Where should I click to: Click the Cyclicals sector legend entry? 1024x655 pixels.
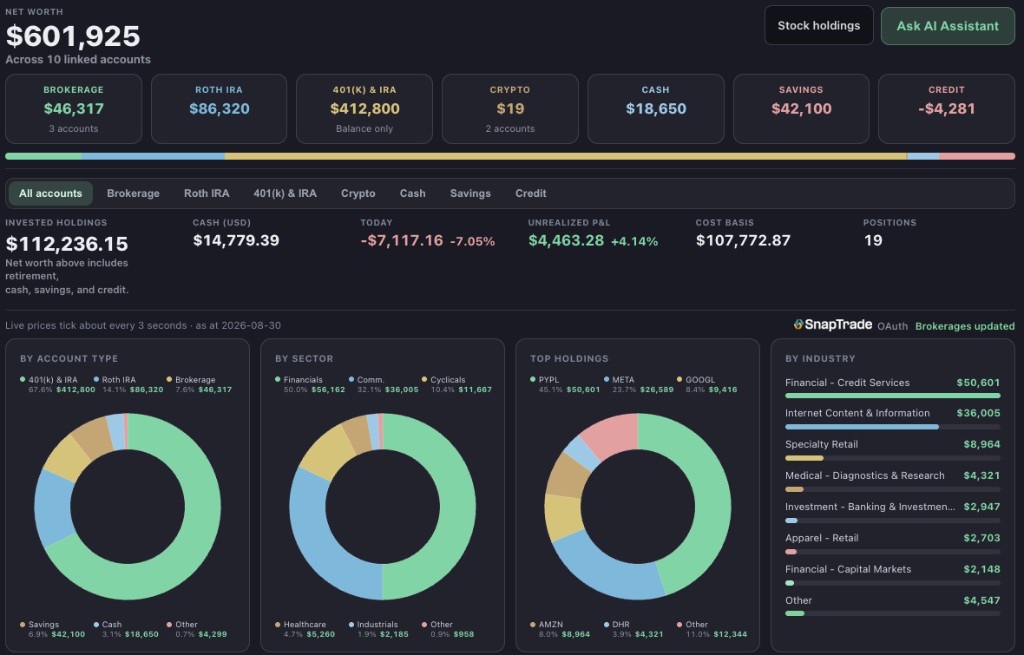(x=456, y=384)
